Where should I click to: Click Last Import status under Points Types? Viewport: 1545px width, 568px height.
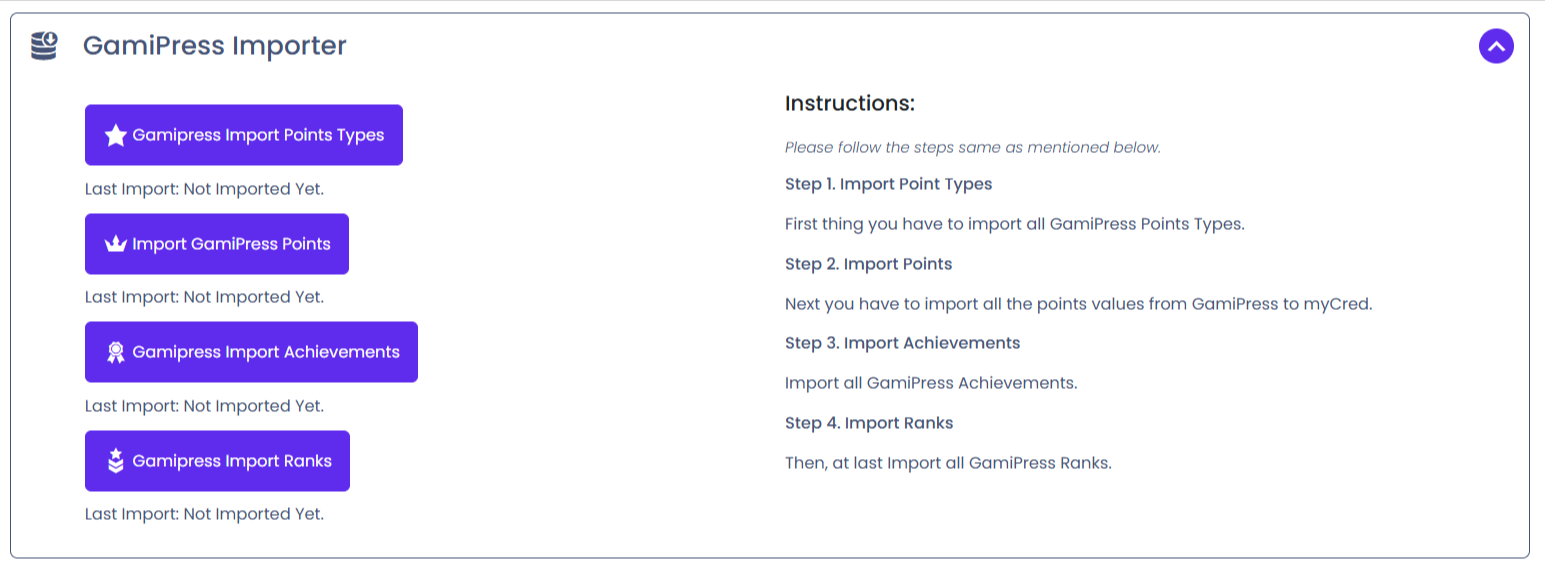point(204,189)
